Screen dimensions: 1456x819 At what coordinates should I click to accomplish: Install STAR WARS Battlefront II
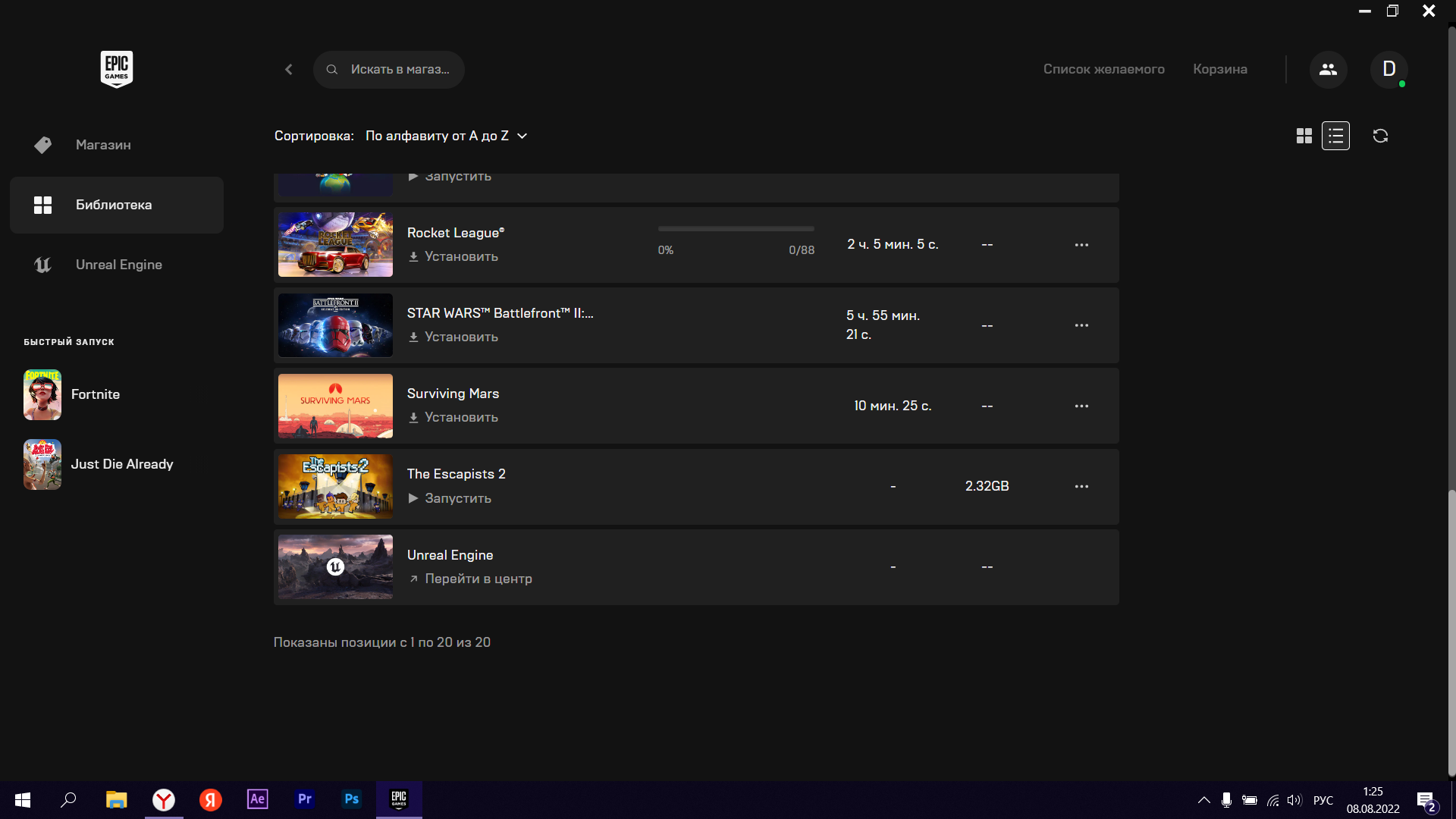[453, 337]
